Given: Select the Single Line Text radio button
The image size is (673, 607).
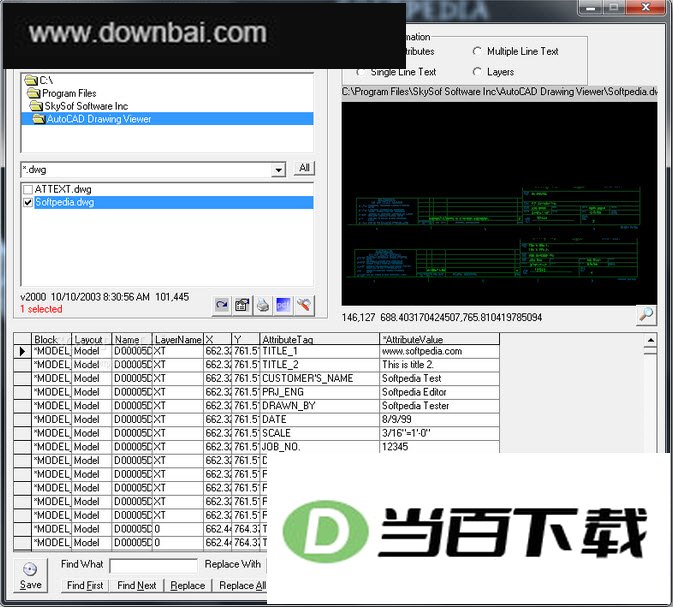Looking at the screenshot, I should click(x=361, y=72).
